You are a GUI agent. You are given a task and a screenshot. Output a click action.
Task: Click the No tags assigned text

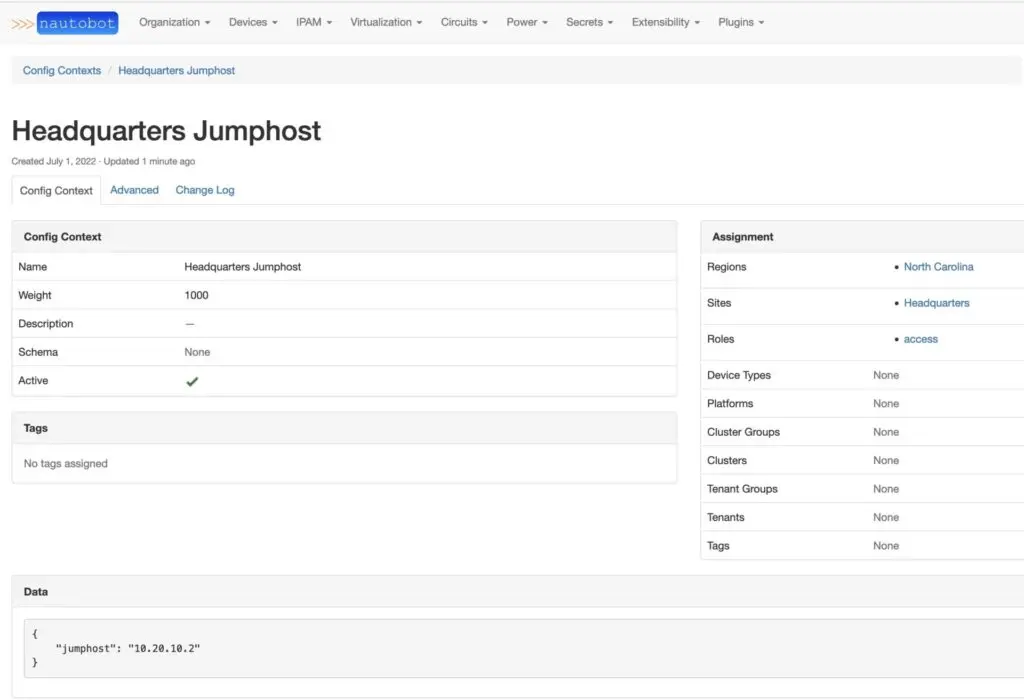point(65,464)
